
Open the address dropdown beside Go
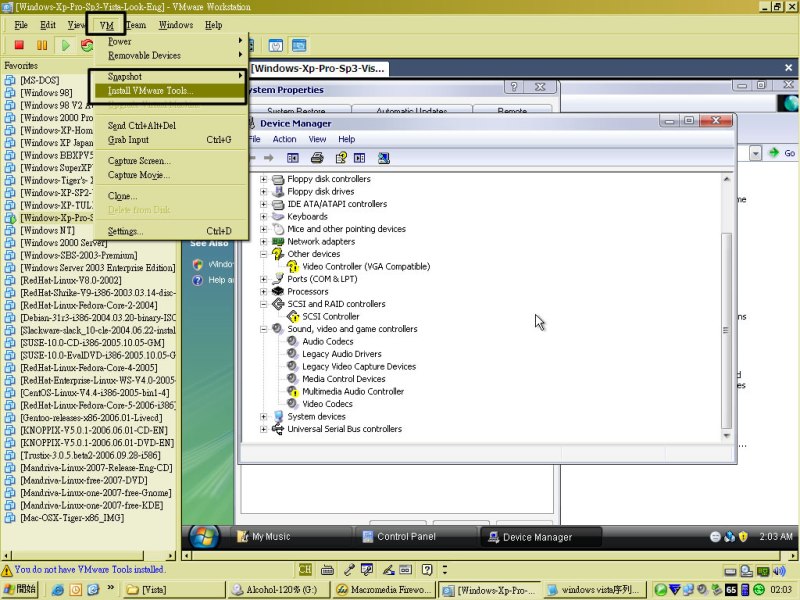755,153
